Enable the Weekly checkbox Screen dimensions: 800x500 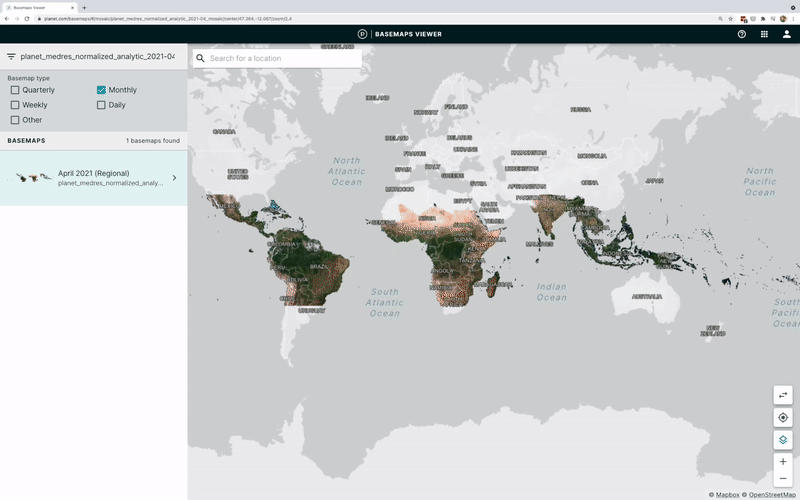coord(15,105)
